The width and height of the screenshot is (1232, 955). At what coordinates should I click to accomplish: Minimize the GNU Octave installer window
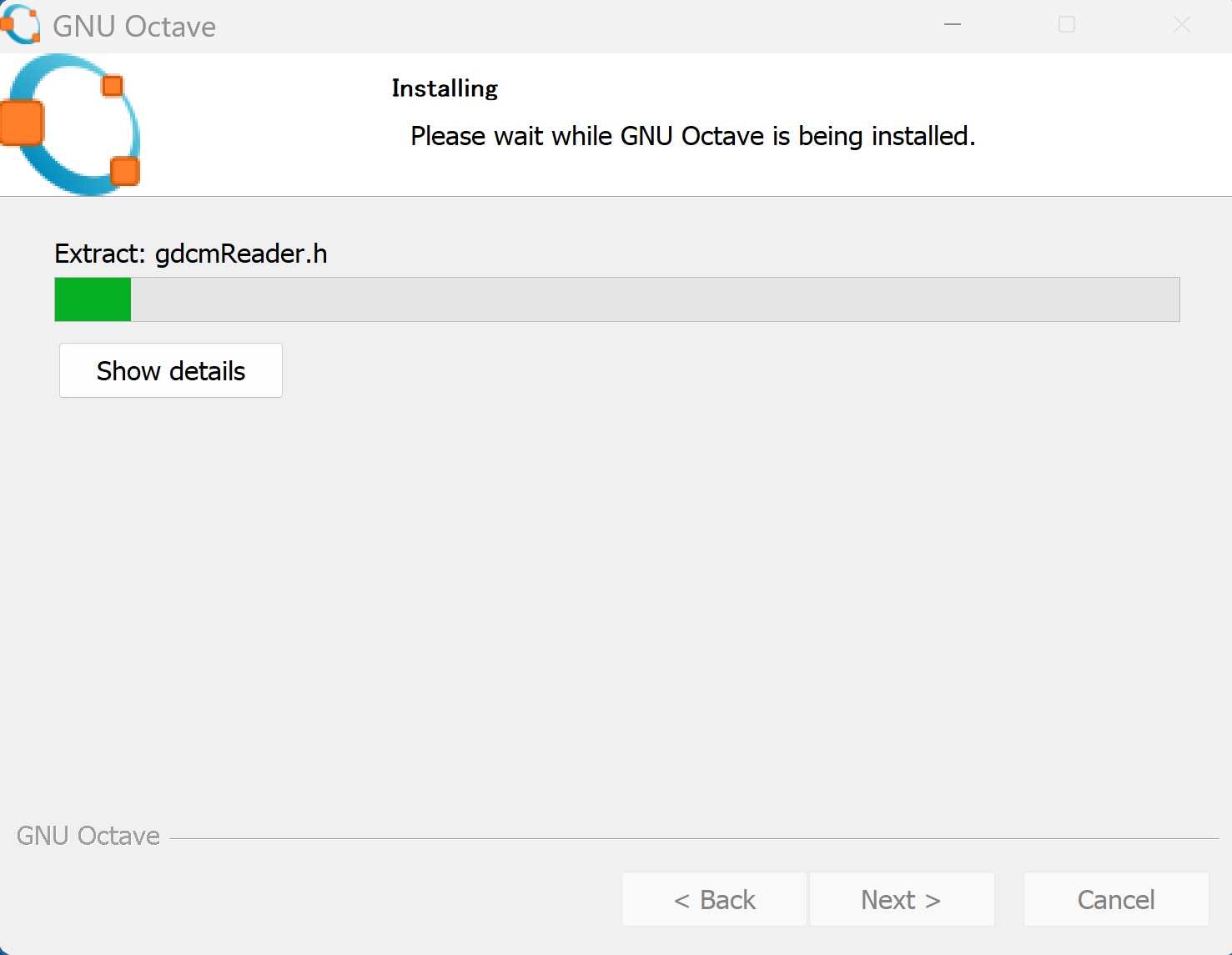(953, 25)
